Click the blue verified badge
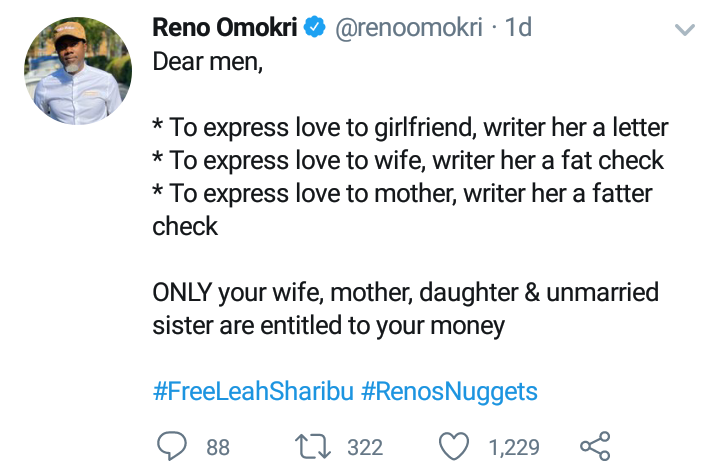The height and width of the screenshot is (476, 720). click(314, 29)
